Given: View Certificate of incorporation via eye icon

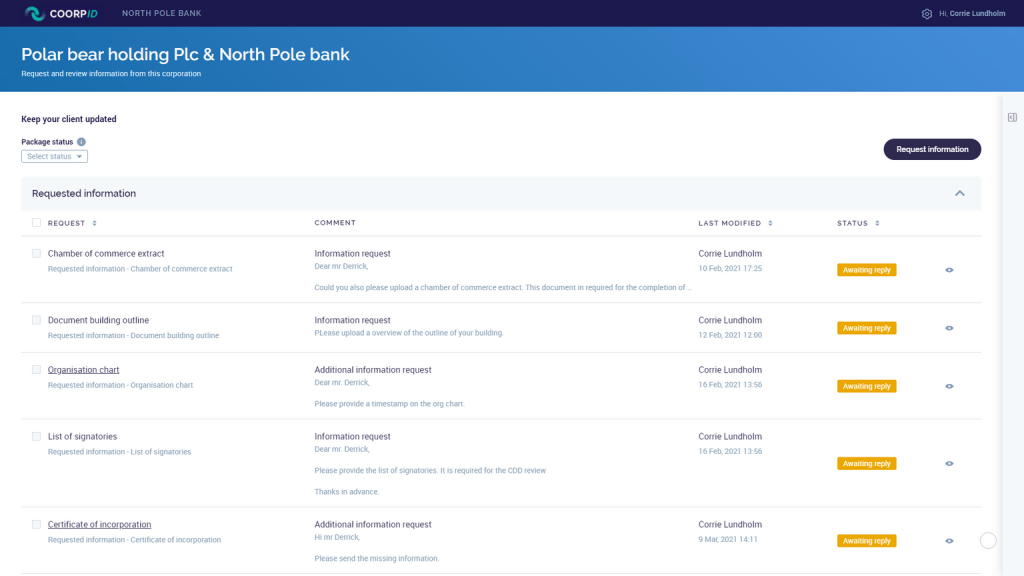Looking at the screenshot, I should coord(949,541).
